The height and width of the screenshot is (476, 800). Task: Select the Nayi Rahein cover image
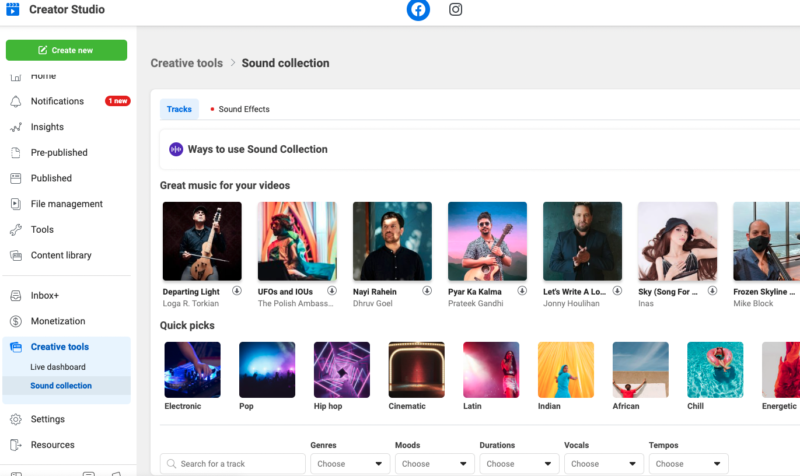point(392,241)
